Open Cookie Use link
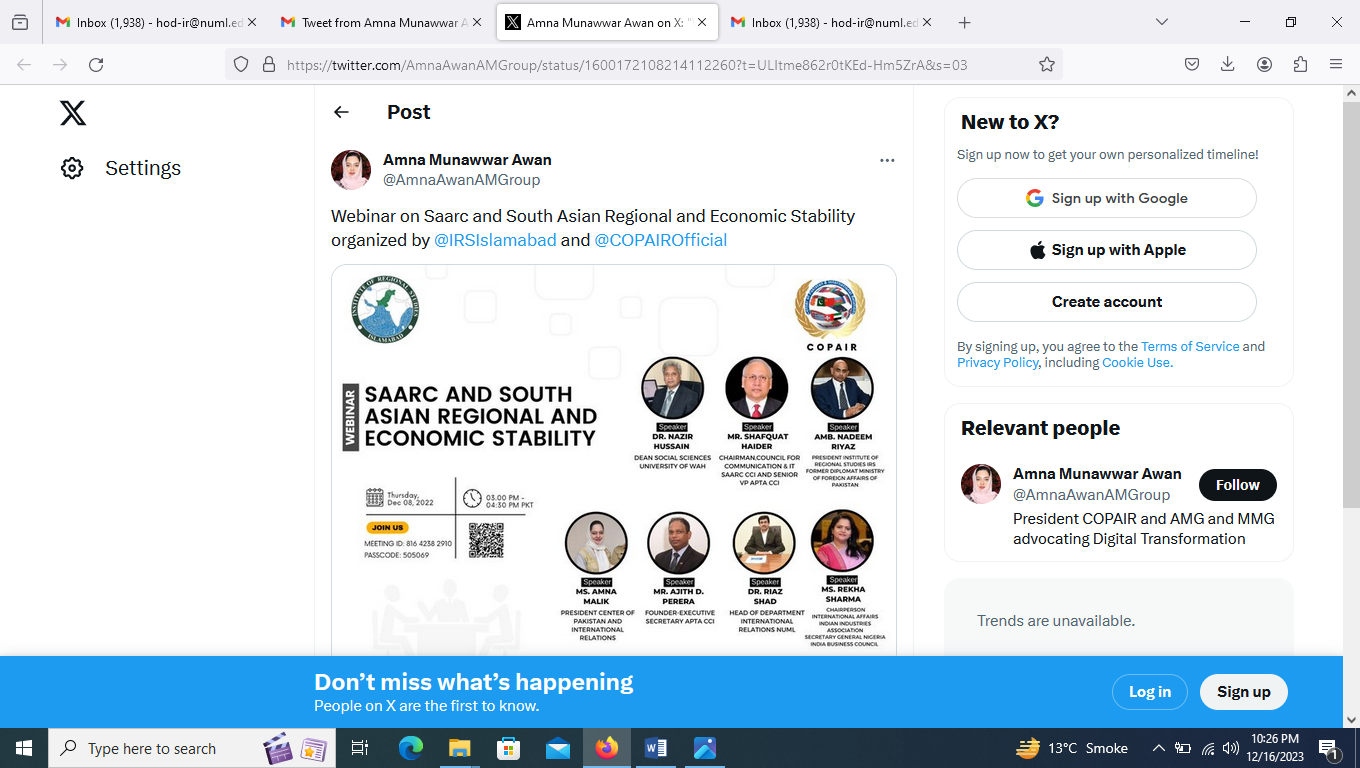Image resolution: width=1360 pixels, height=768 pixels. (x=1135, y=362)
